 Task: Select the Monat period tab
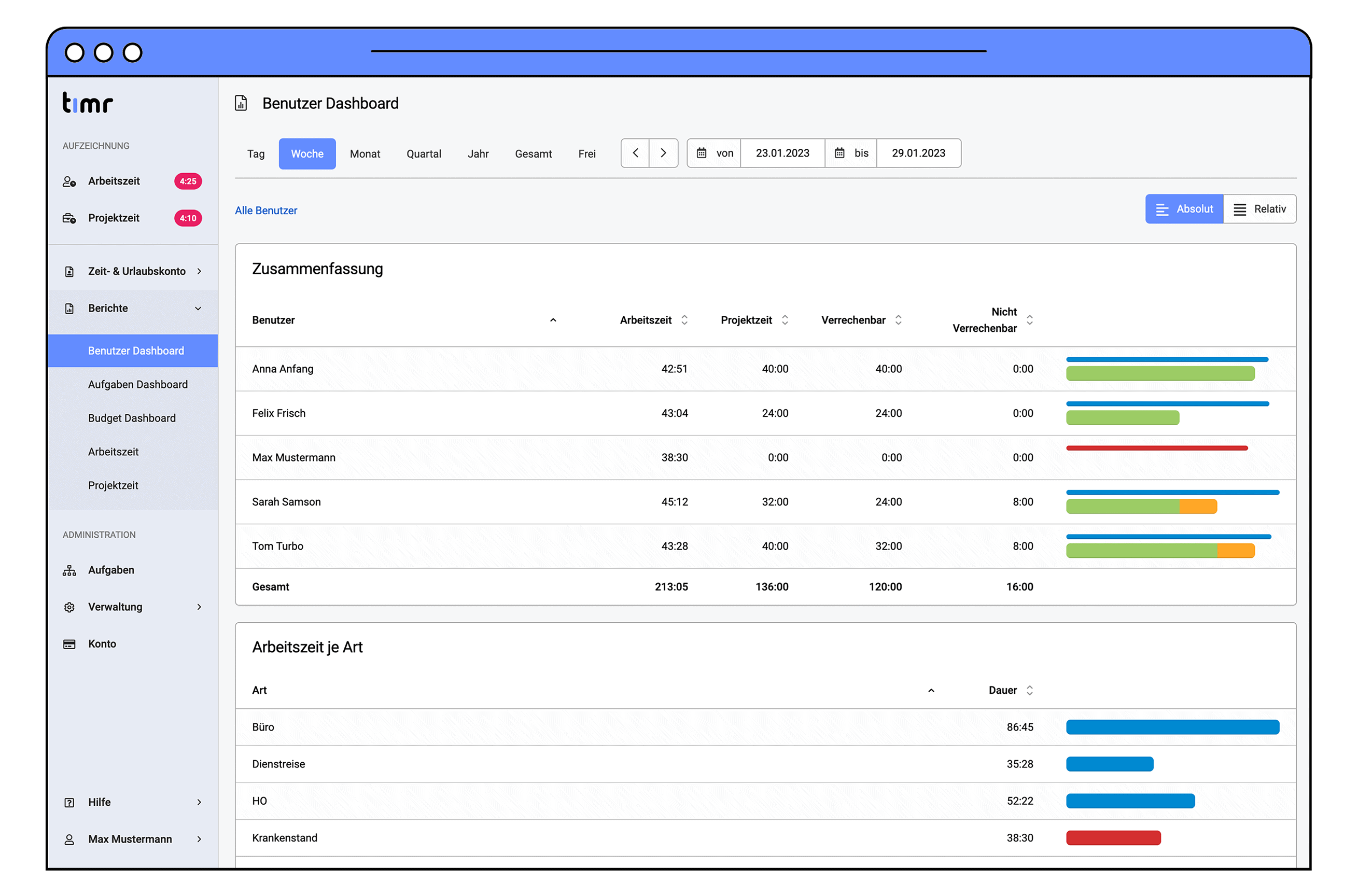pos(365,154)
